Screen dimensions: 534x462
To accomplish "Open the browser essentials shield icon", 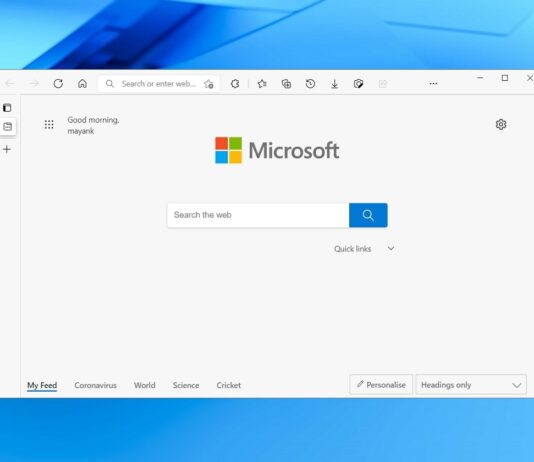I will click(358, 83).
